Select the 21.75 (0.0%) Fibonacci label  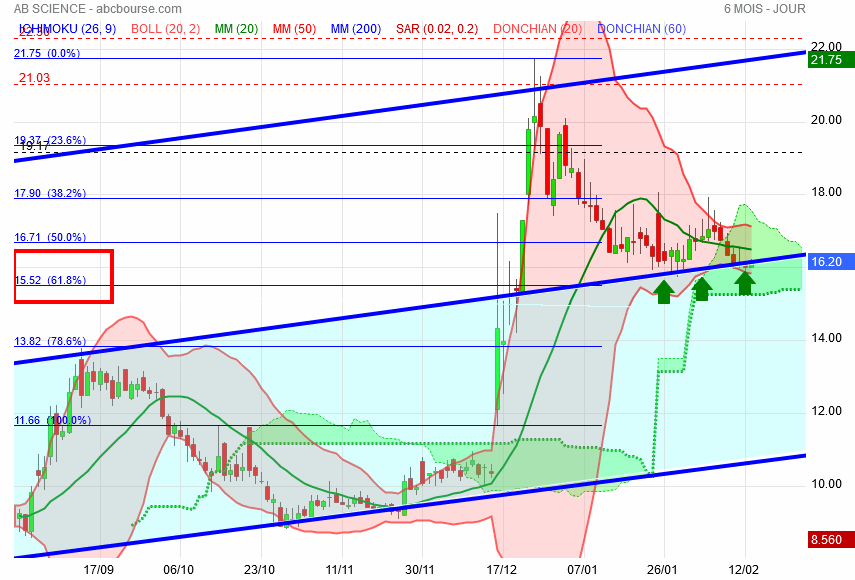point(47,53)
